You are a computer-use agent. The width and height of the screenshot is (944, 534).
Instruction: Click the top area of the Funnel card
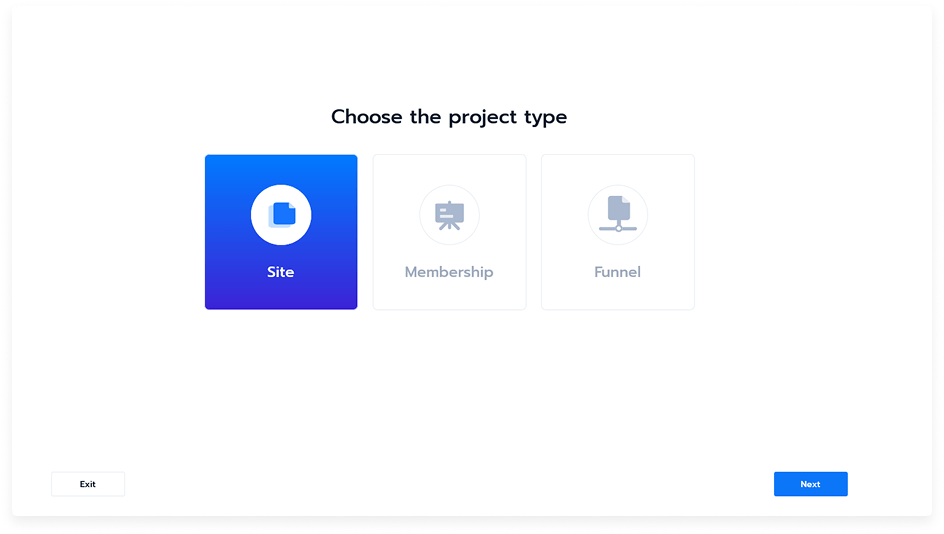[x=617, y=167]
